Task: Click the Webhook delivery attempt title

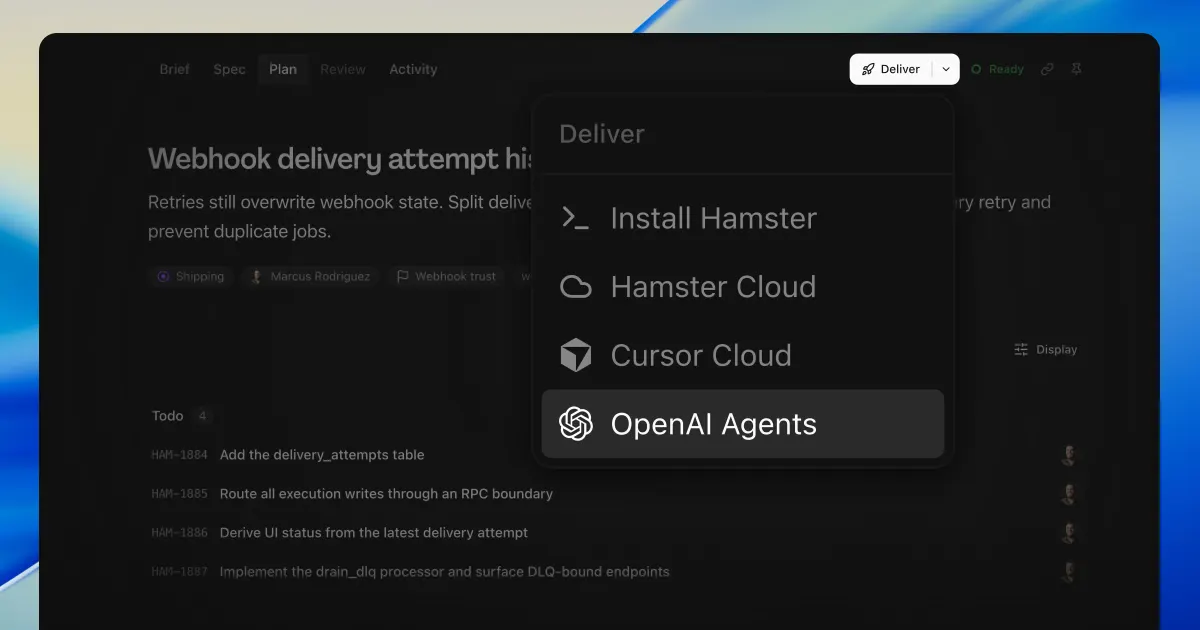Action: tap(340, 159)
